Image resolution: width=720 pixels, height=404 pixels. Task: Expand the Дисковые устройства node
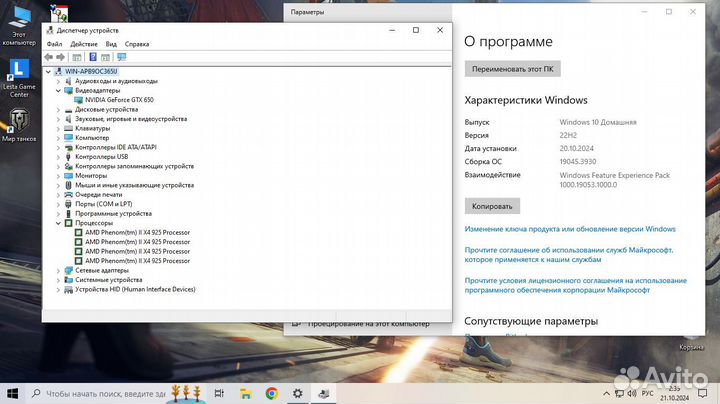coord(58,110)
